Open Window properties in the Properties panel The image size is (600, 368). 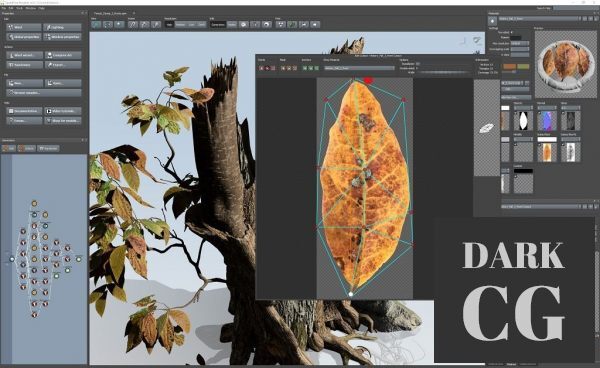coord(63,37)
